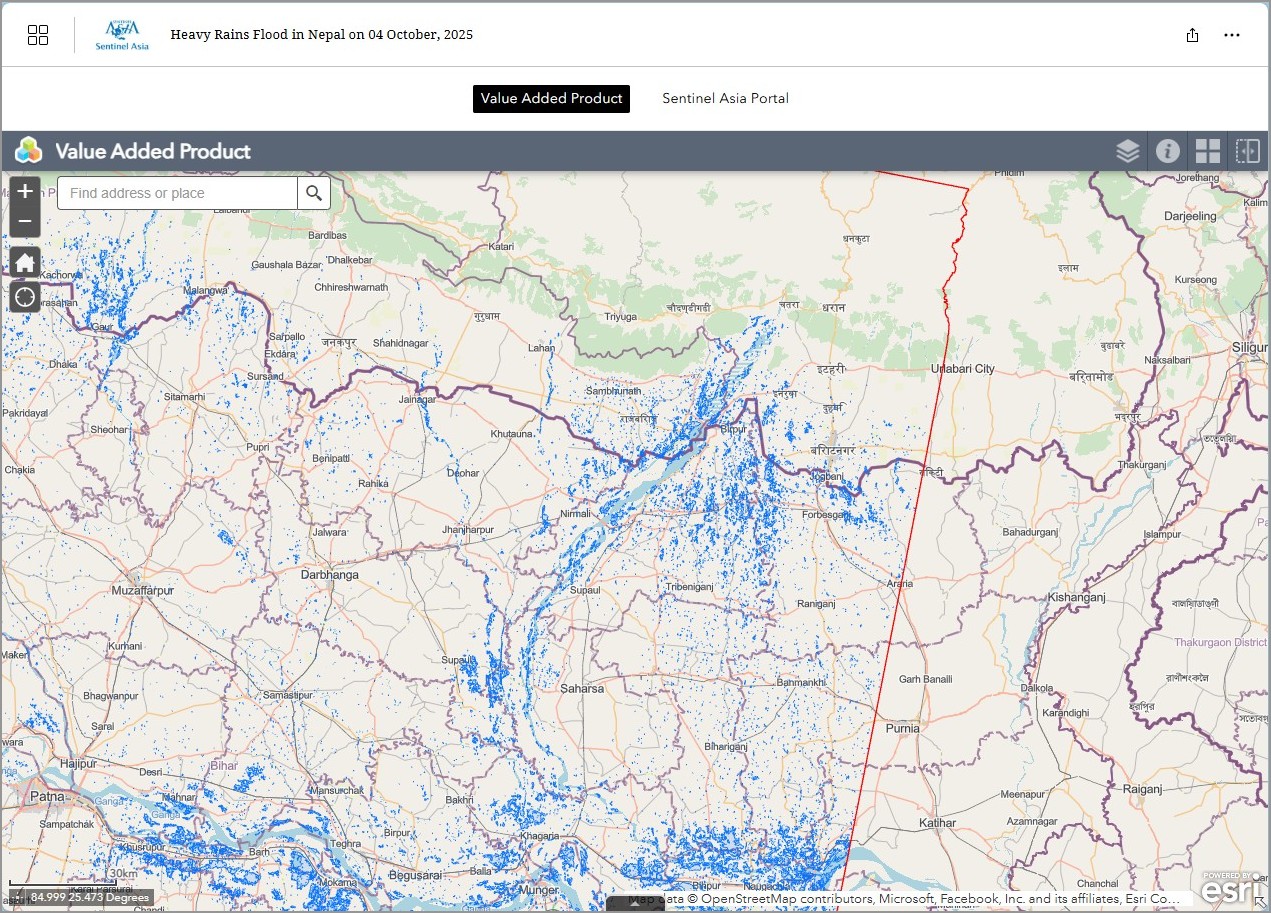The image size is (1271, 913).
Task: Toggle the overview map corner arrow
Action: point(1259,902)
